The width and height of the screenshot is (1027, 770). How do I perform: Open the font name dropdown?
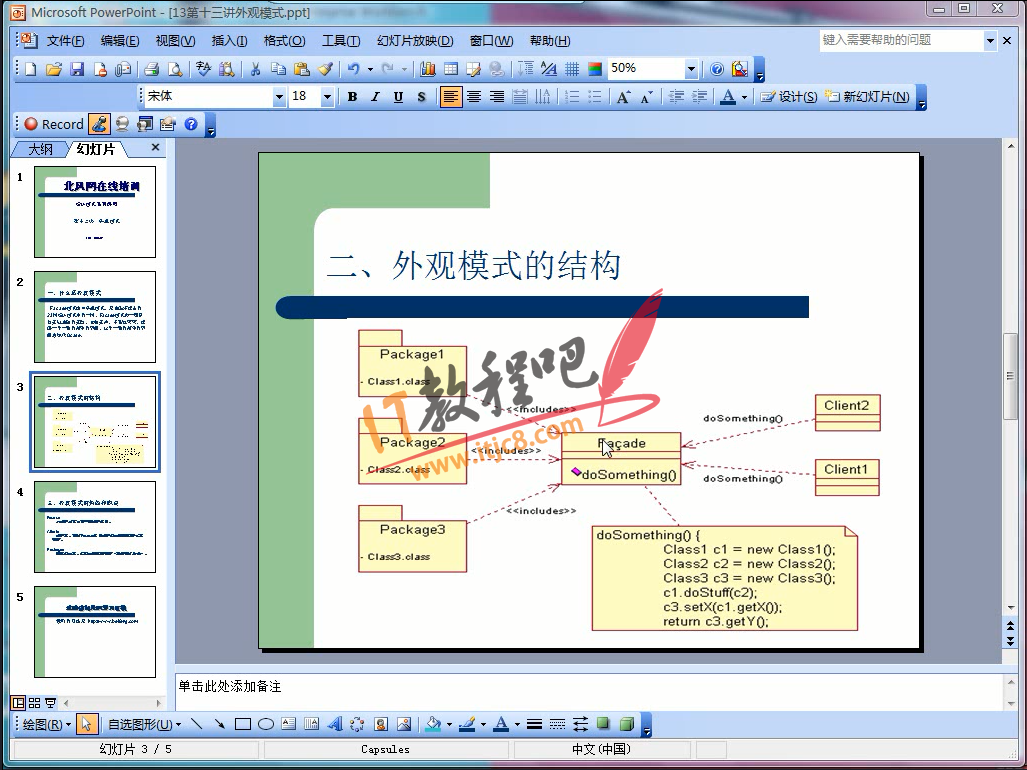click(280, 97)
